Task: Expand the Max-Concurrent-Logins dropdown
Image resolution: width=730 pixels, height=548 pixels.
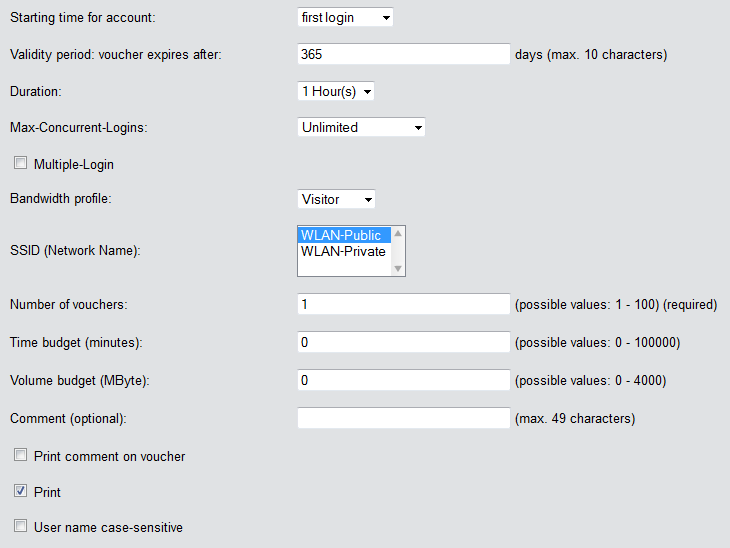Action: point(361,127)
